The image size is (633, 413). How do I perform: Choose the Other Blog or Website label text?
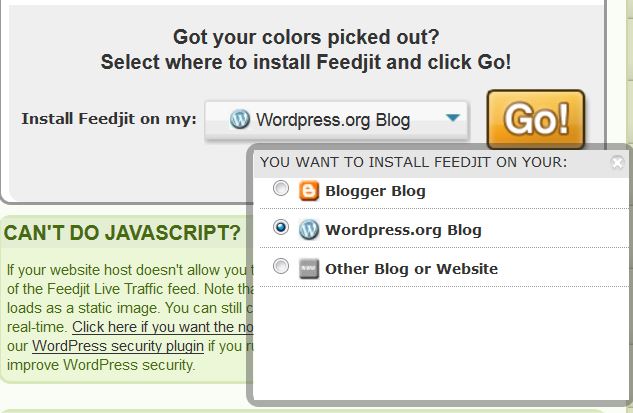point(411,269)
